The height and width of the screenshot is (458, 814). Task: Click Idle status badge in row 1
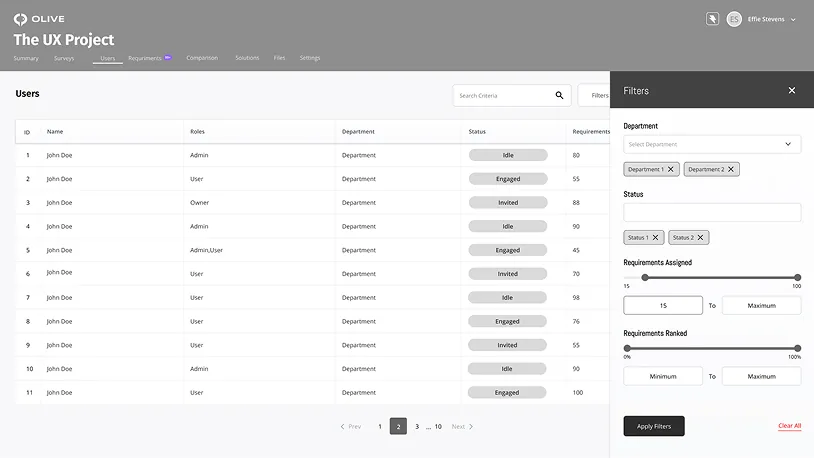coord(508,155)
